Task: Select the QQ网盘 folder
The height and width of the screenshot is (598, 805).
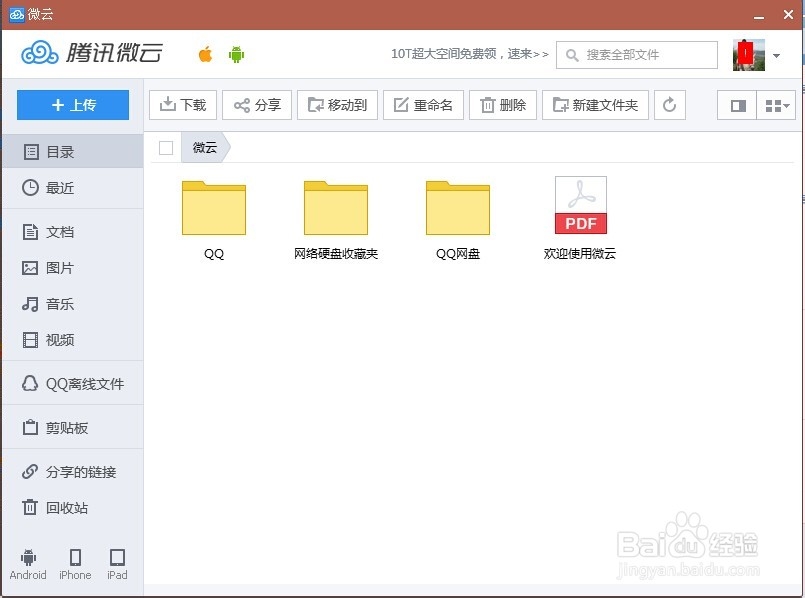Action: click(458, 220)
